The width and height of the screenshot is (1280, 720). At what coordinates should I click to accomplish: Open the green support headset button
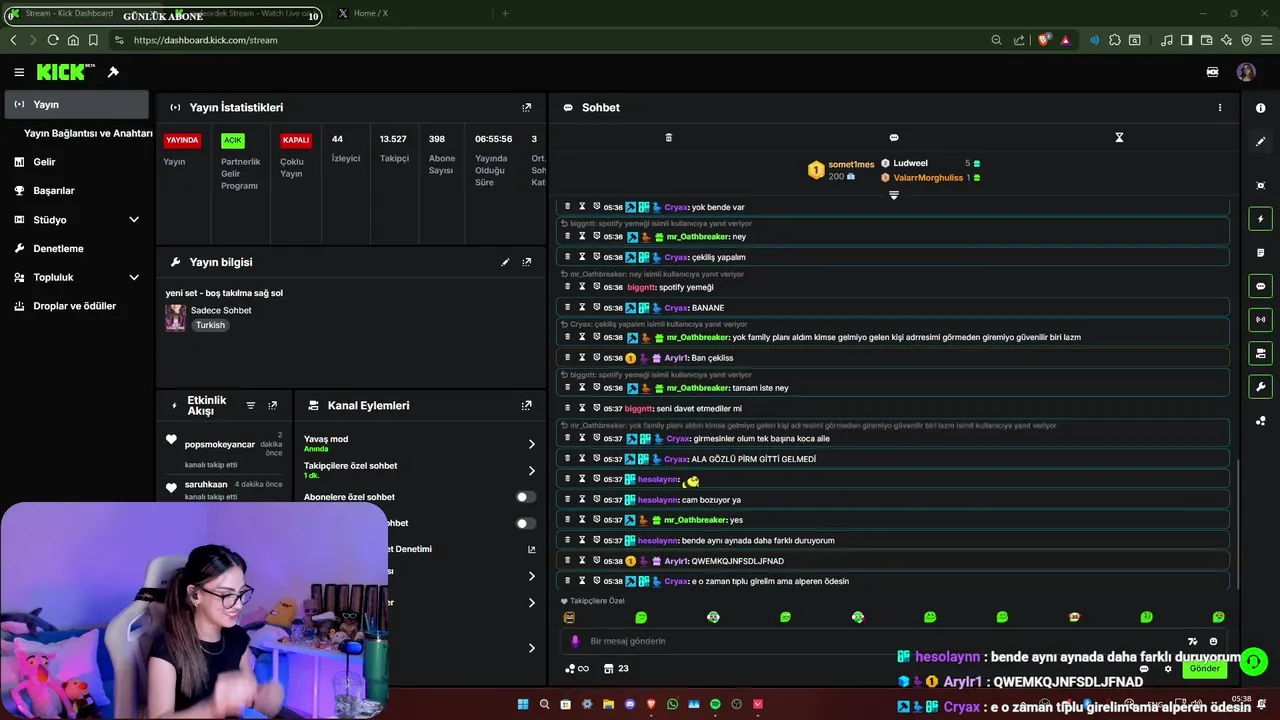(1254, 661)
